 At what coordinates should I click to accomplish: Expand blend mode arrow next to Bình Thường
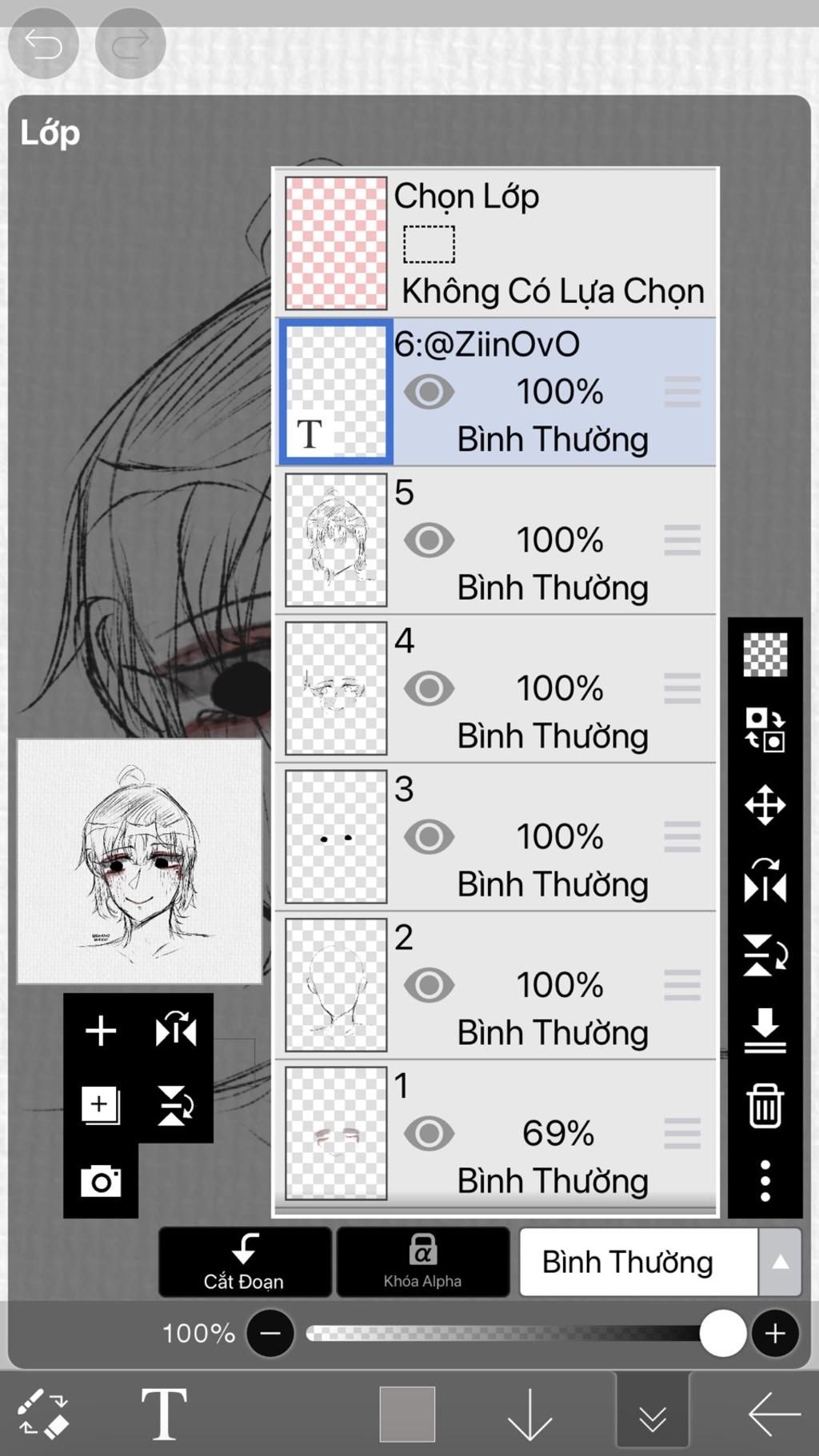click(x=780, y=1262)
